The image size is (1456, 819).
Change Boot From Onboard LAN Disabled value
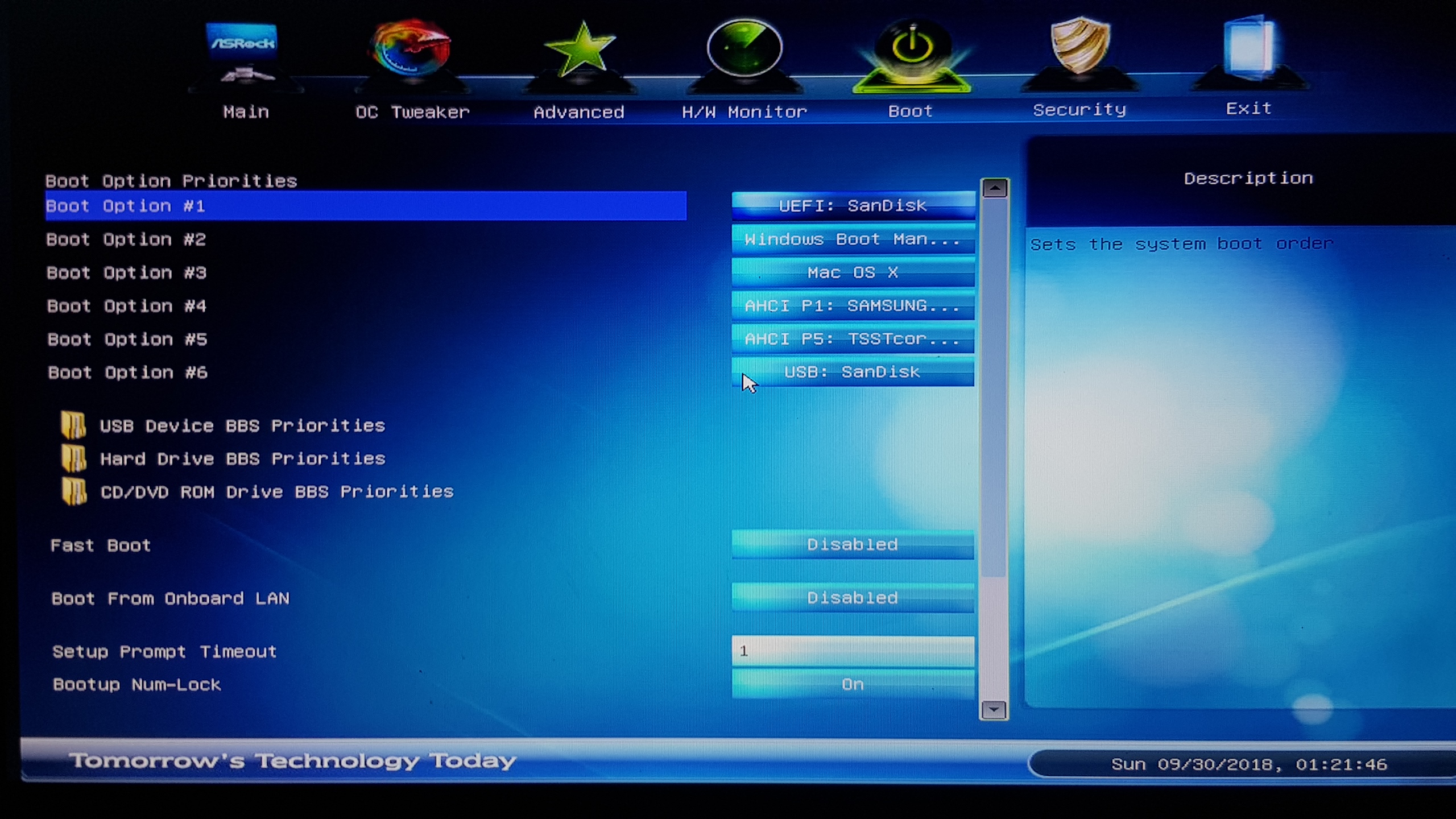pos(853,598)
